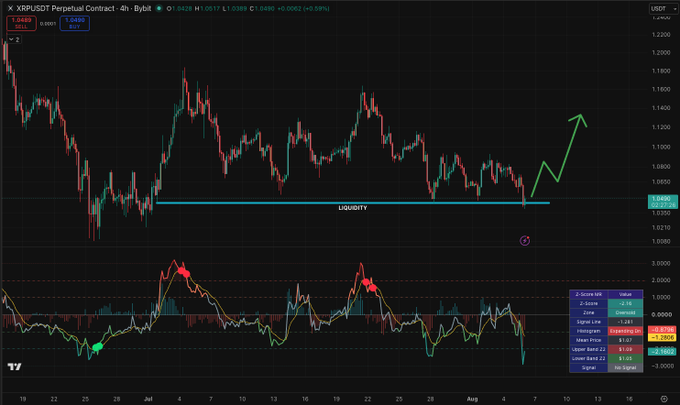680x405 pixels.
Task: Click the close price value C1.0490
Action: 262,9
